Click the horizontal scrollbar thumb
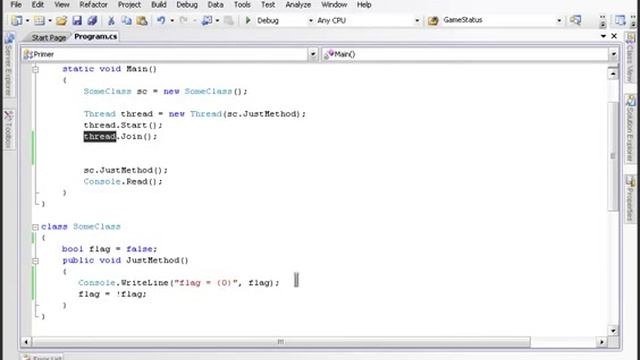Image resolution: width=640 pixels, height=360 pixels. tap(281, 342)
